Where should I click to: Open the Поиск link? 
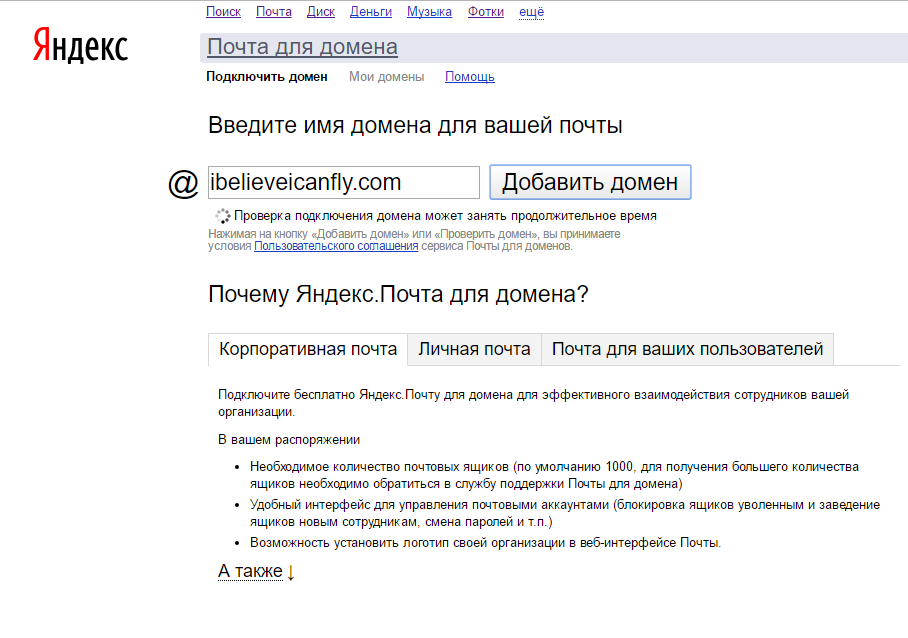[223, 12]
